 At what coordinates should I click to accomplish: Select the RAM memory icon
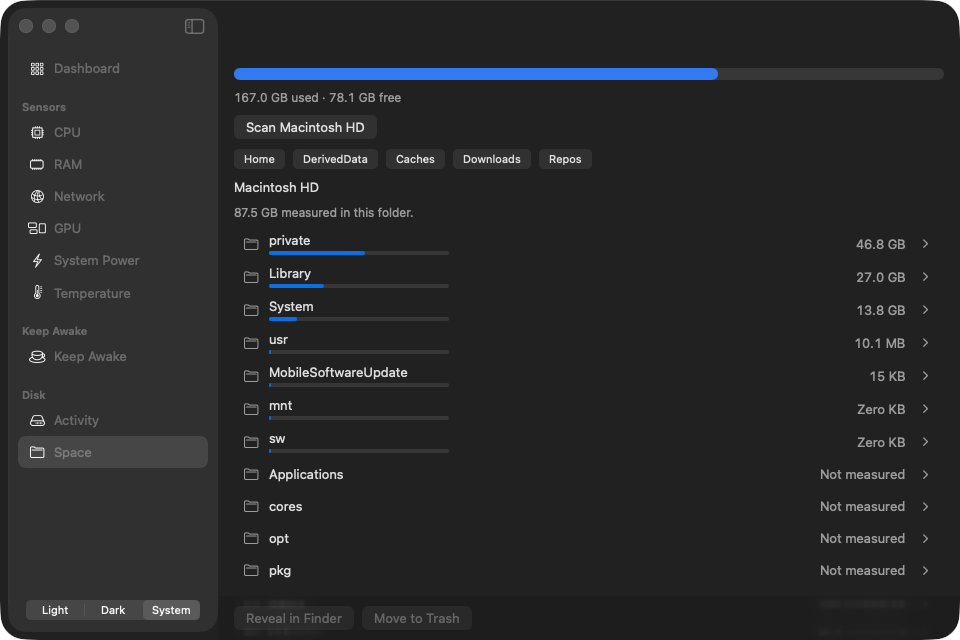tap(37, 164)
